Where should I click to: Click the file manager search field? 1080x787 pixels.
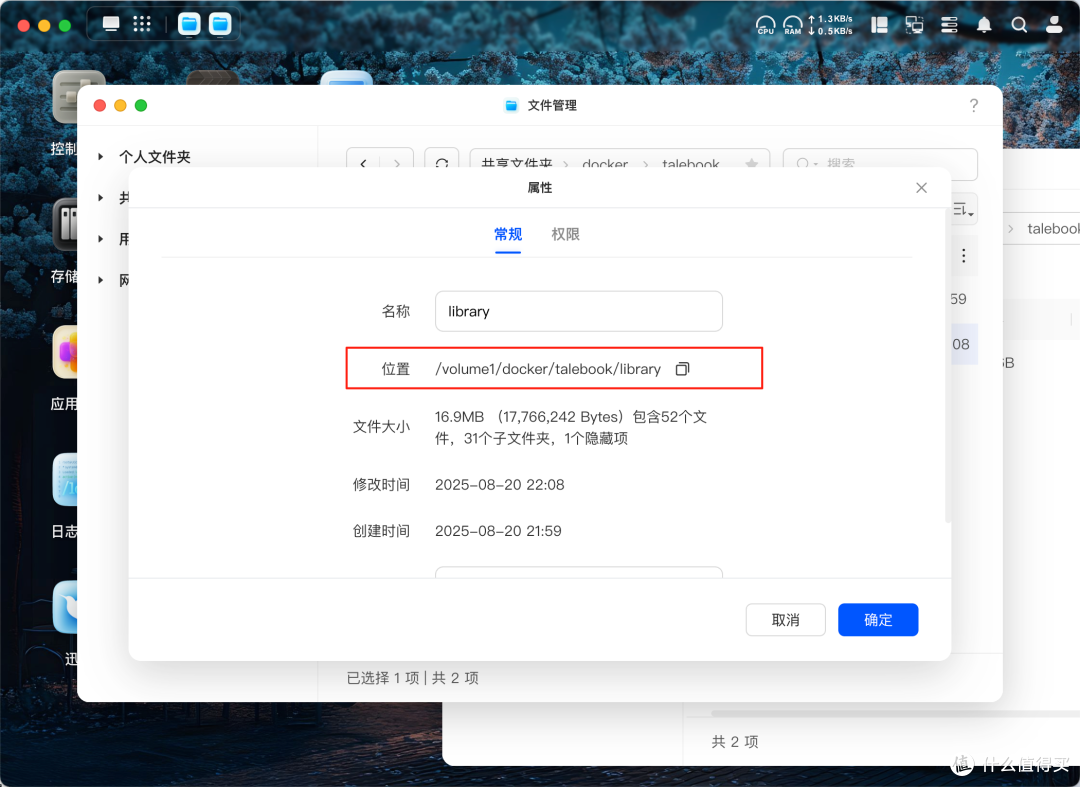[880, 163]
